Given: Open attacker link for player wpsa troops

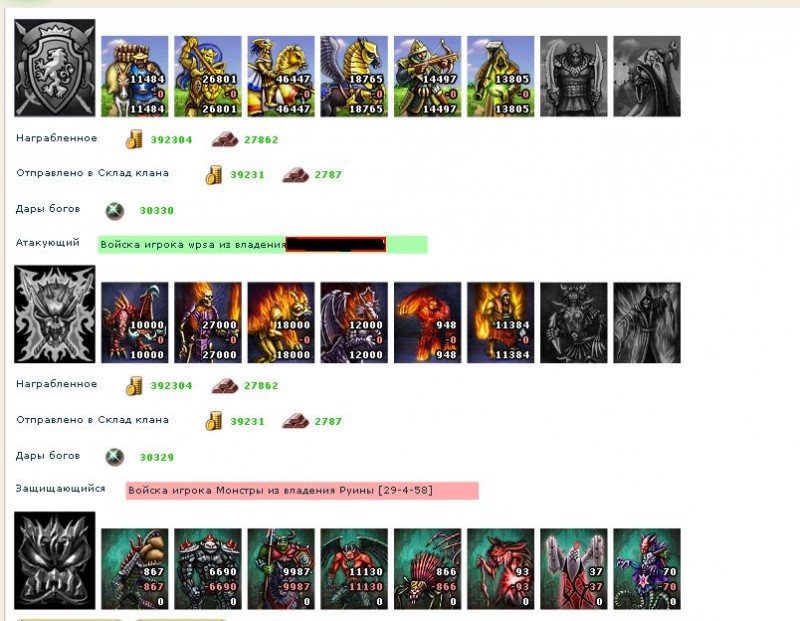Looking at the screenshot, I should click(x=262, y=244).
